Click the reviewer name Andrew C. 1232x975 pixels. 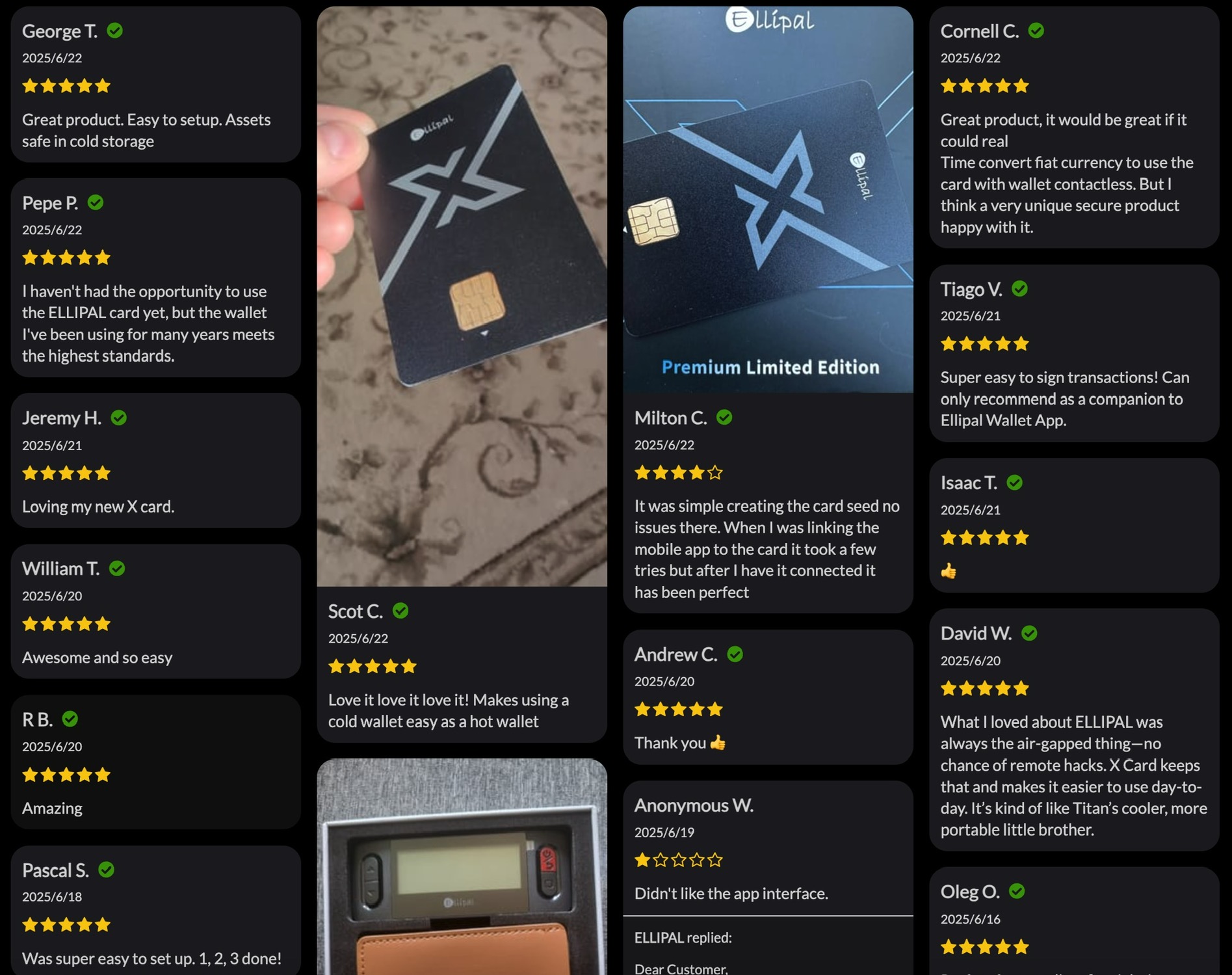pos(675,654)
